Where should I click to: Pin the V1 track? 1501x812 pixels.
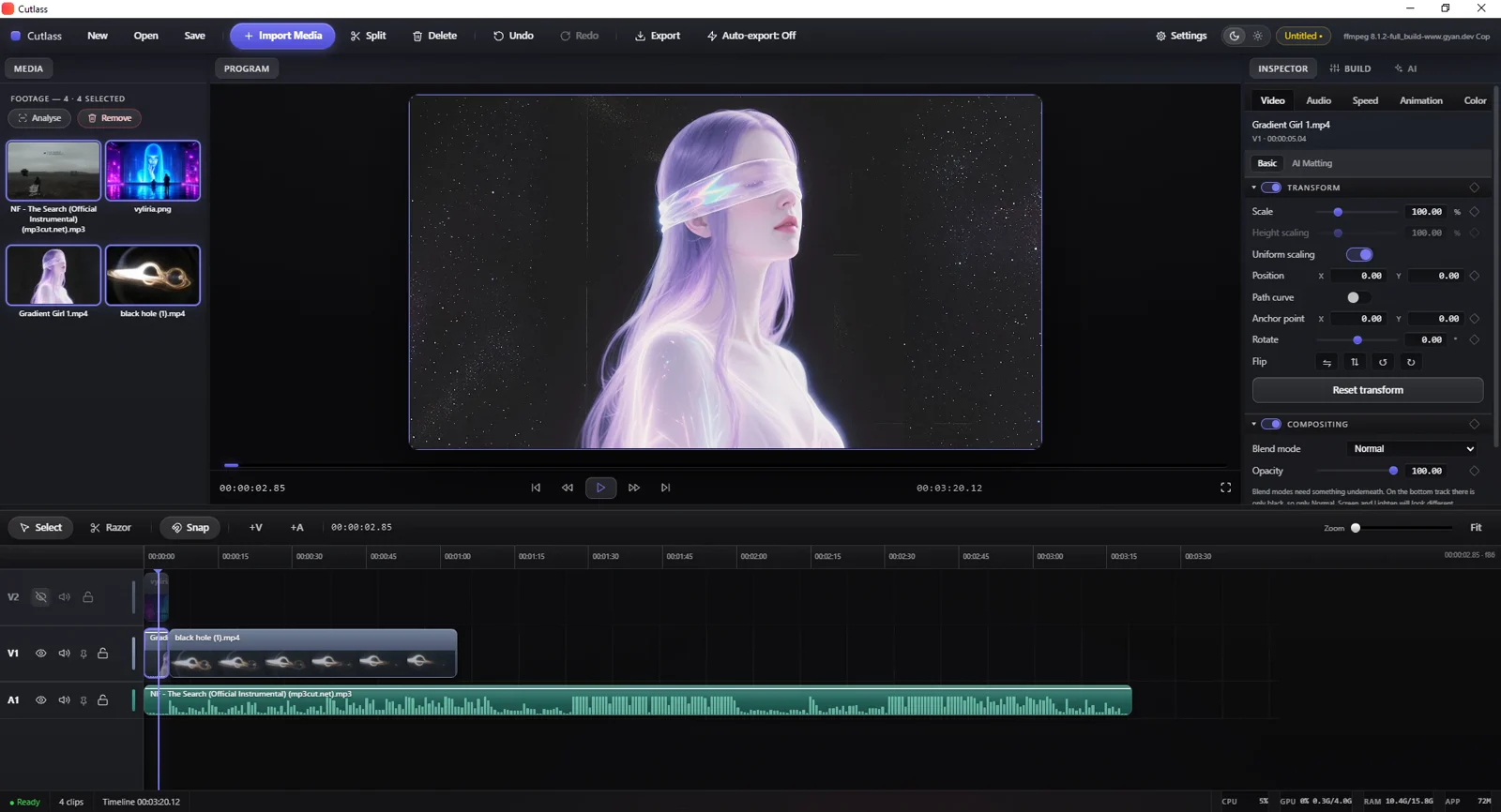point(83,654)
